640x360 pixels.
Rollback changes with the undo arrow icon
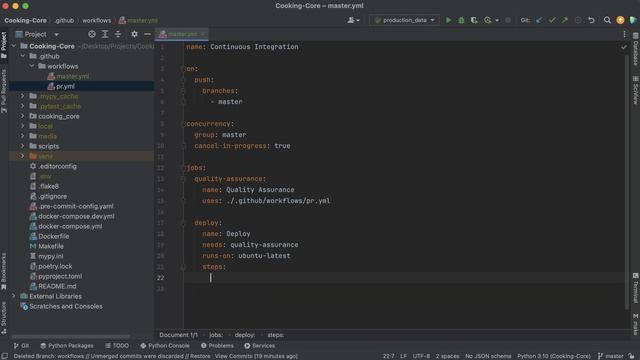pyautogui.click(x=591, y=20)
